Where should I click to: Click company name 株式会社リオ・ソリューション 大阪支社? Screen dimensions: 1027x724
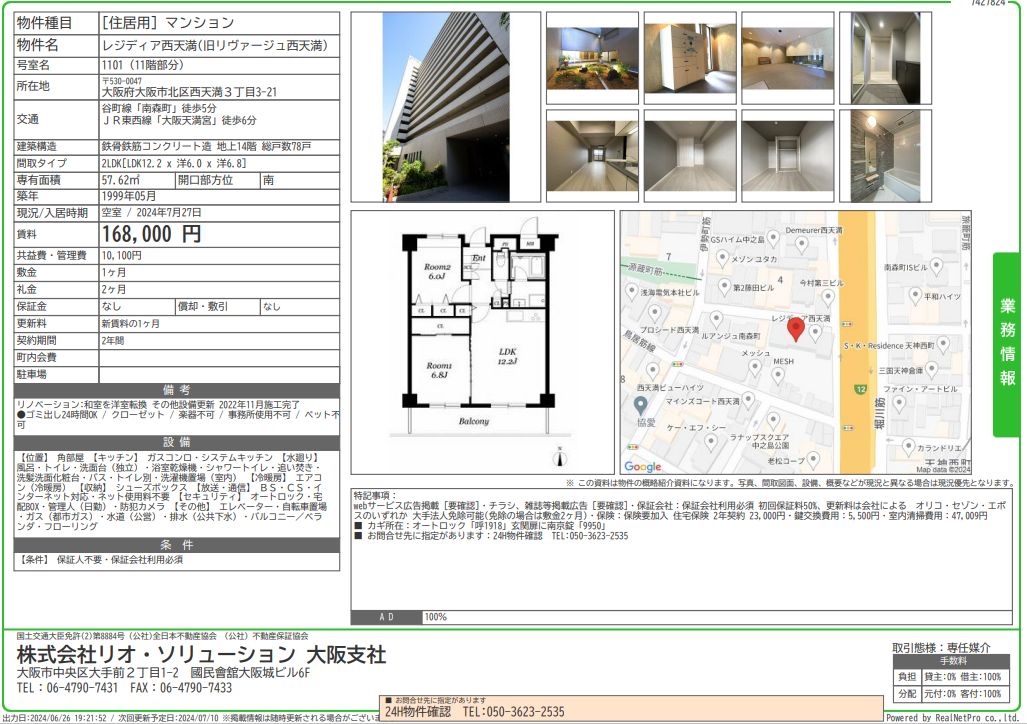click(202, 655)
